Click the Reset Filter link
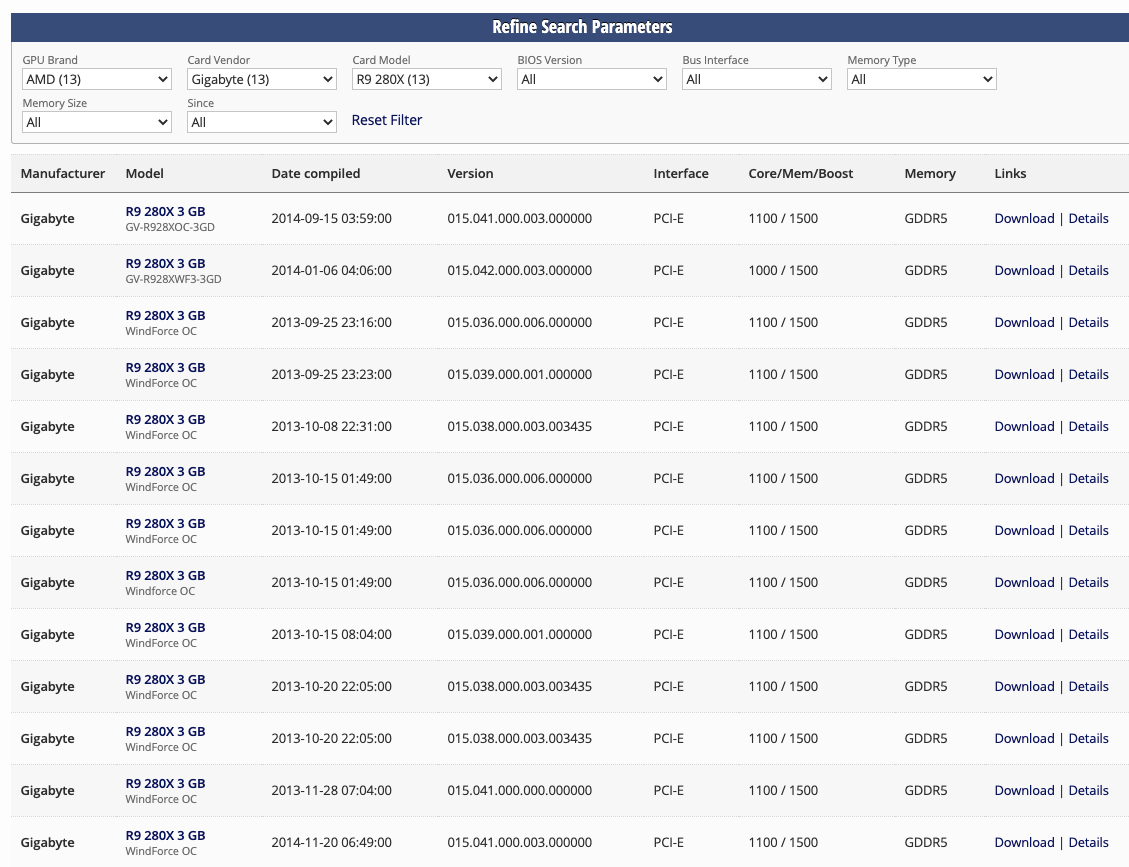Screen dimensions: 1129x867 (386, 120)
